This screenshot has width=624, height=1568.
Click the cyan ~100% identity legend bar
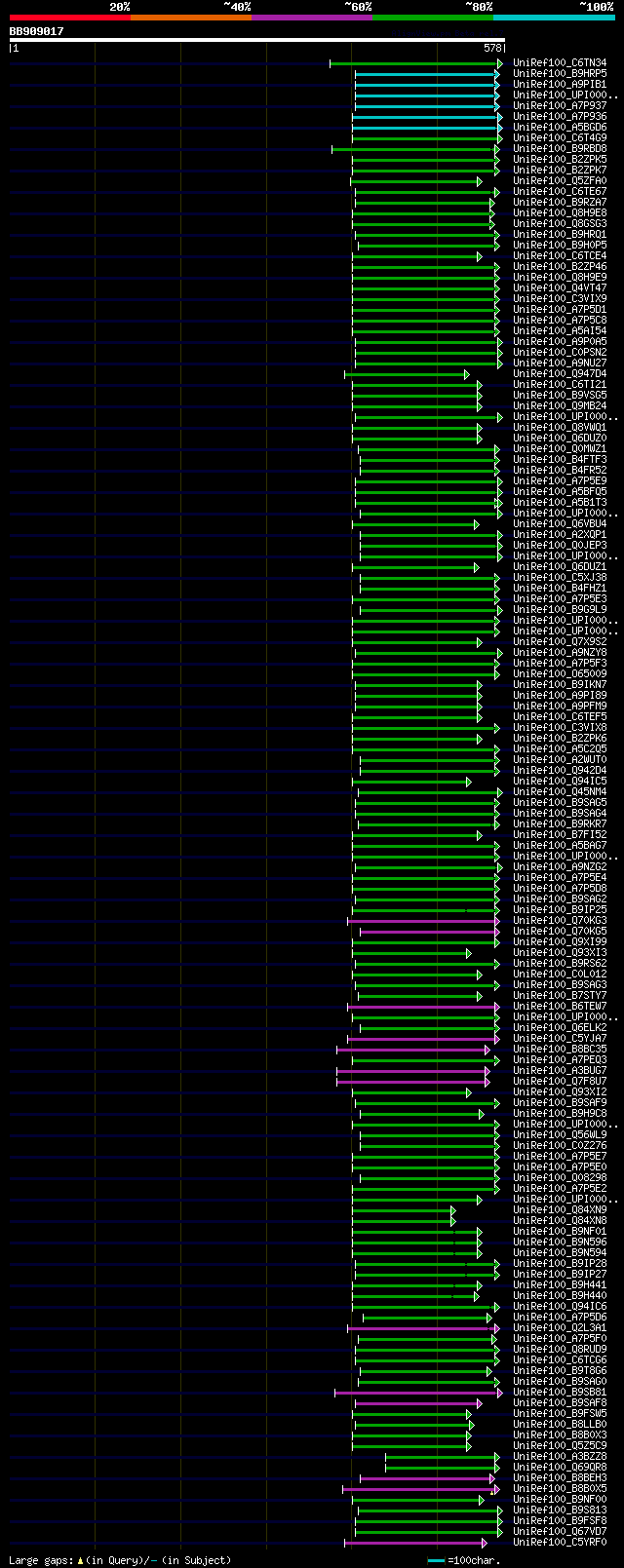(554, 17)
